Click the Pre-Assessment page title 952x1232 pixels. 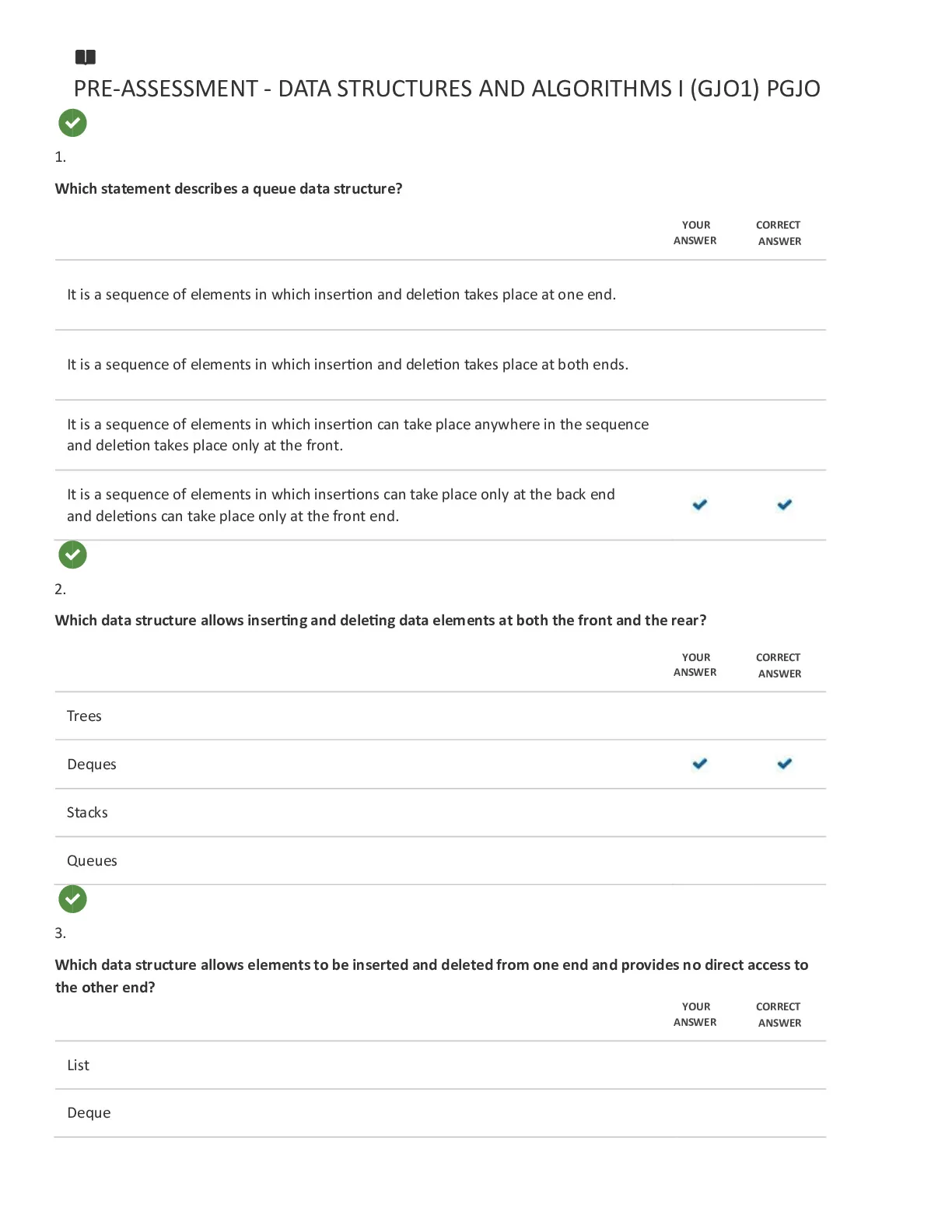coord(447,89)
